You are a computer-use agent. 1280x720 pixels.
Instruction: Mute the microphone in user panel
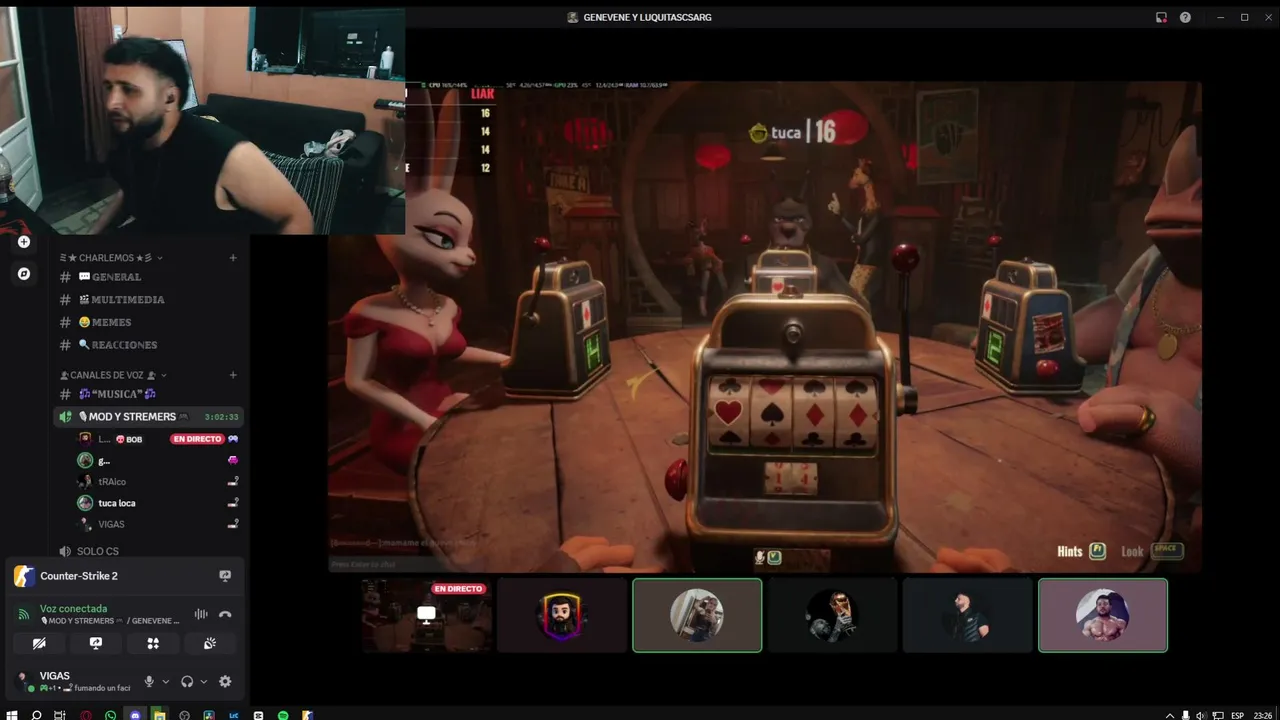149,681
